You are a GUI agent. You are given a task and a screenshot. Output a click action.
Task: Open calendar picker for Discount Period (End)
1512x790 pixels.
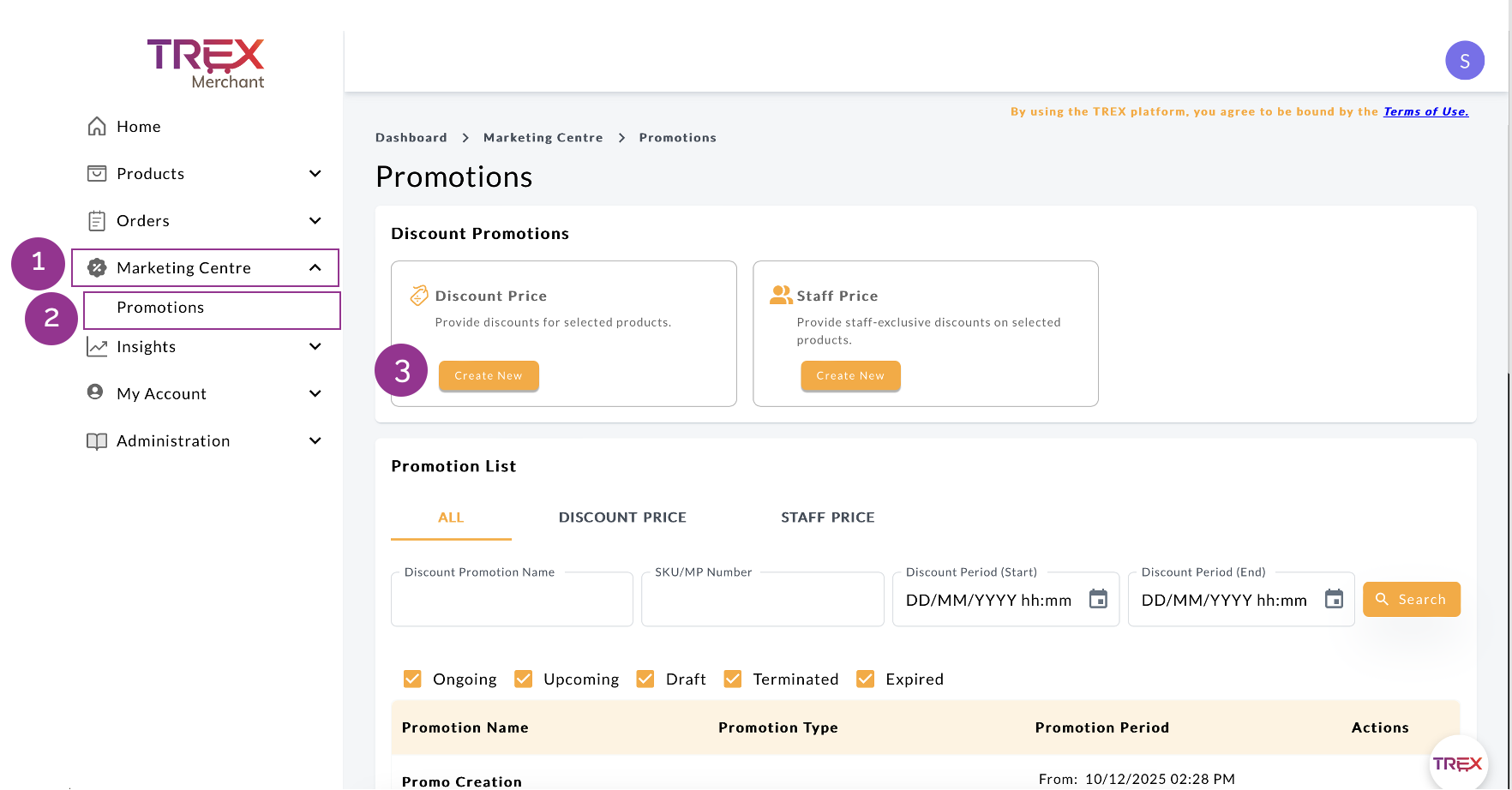pyautogui.click(x=1334, y=599)
